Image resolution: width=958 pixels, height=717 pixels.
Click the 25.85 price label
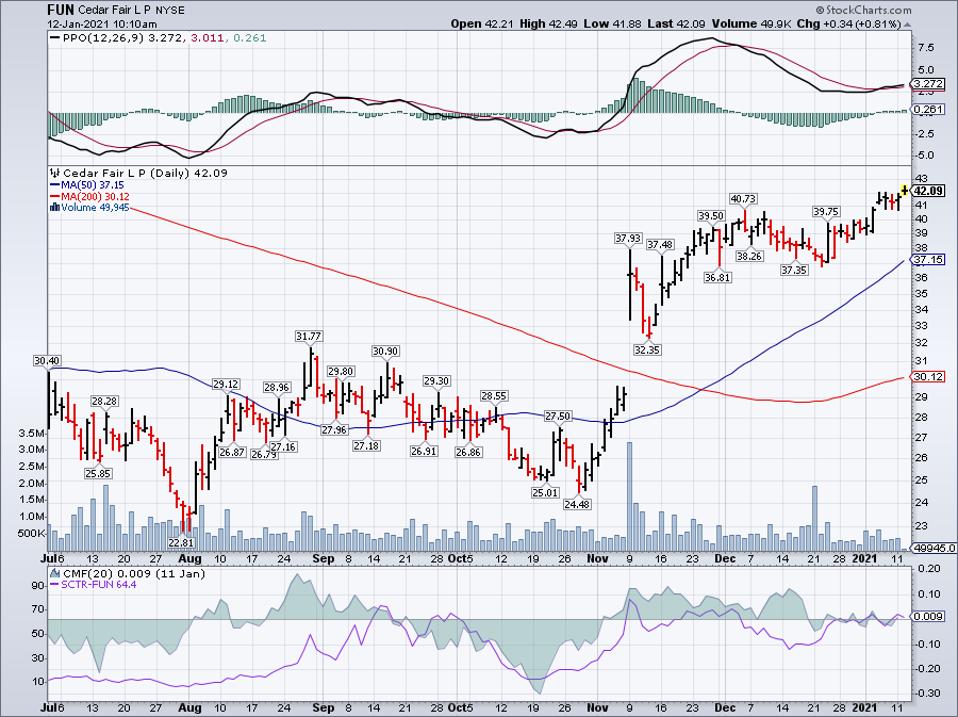coord(98,473)
